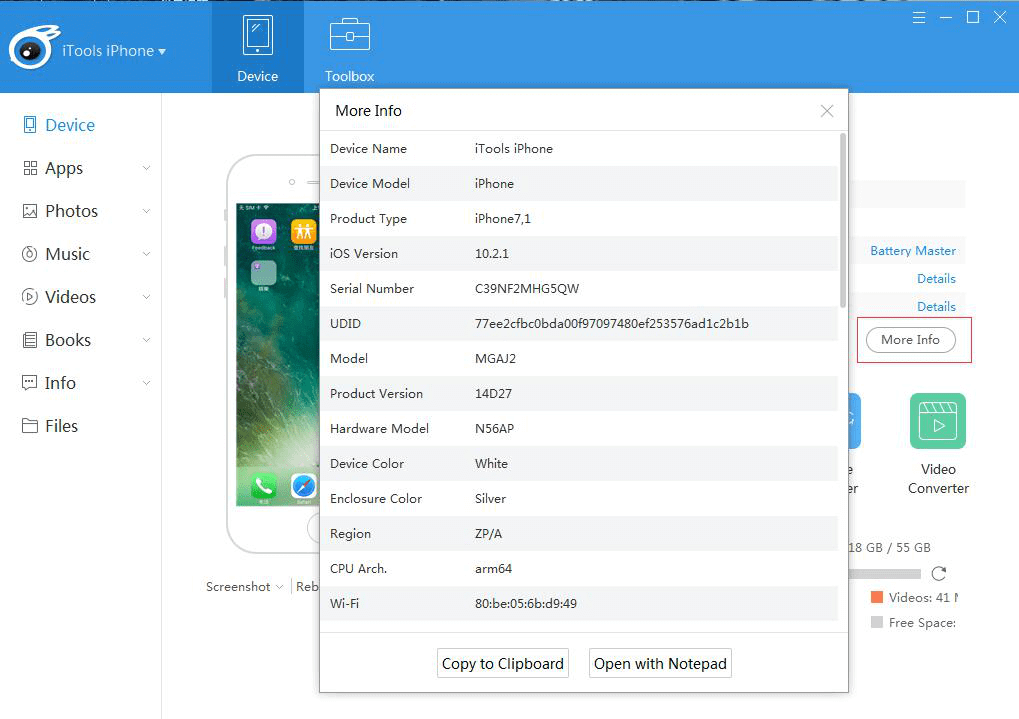Expand the Photos section chevron
The height and width of the screenshot is (719, 1019).
click(146, 211)
